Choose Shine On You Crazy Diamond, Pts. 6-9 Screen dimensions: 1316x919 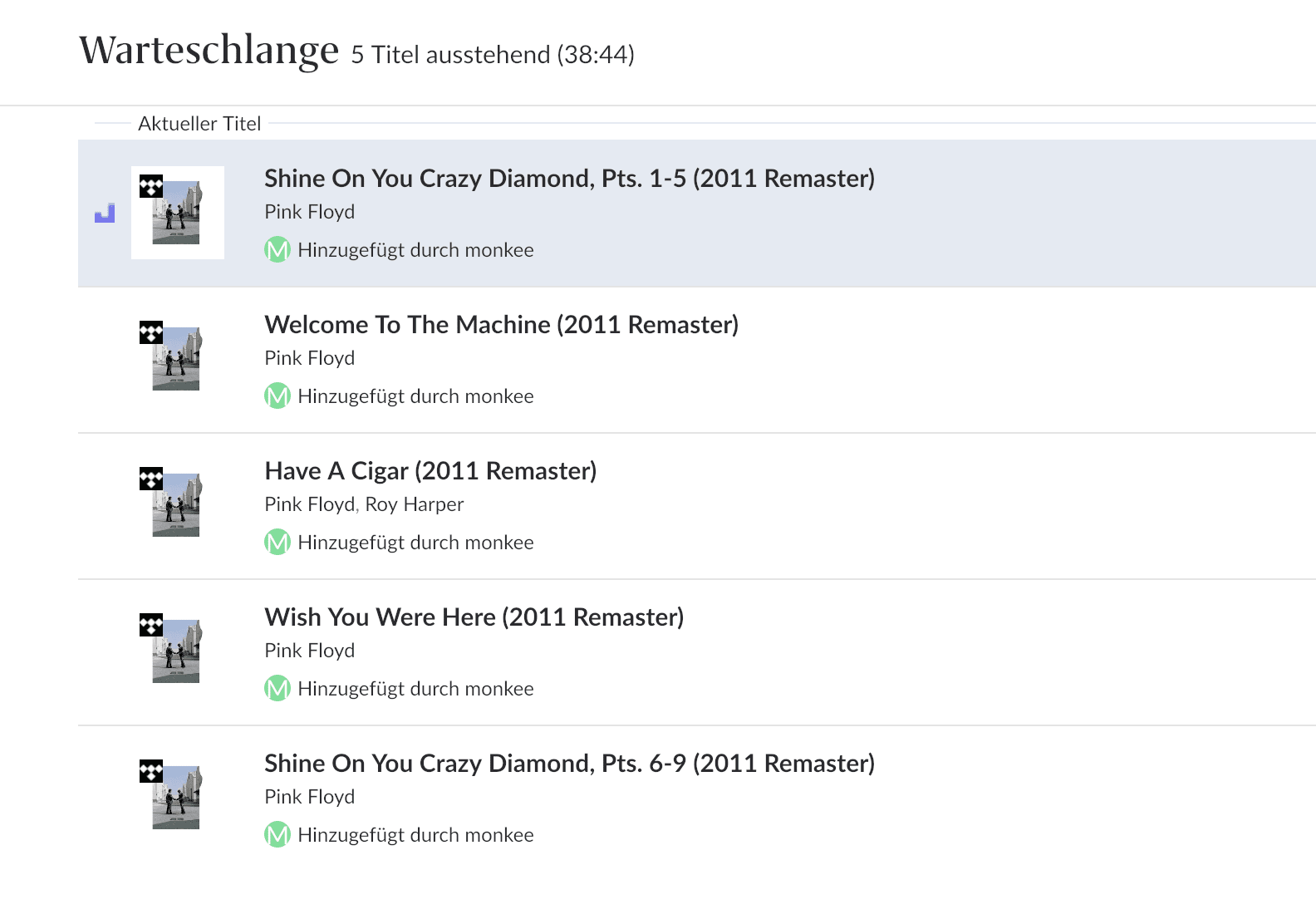pos(569,764)
